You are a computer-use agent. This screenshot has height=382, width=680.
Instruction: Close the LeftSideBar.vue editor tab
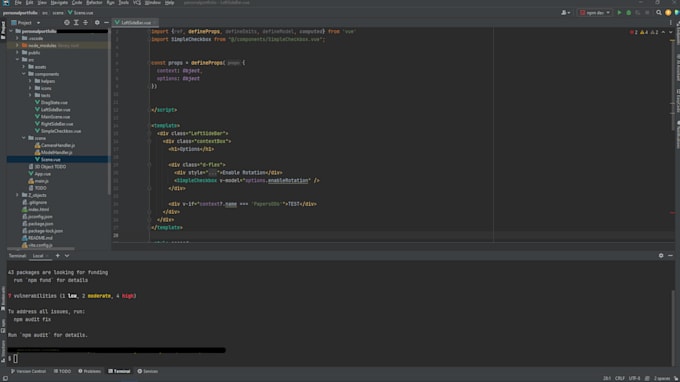tap(155, 23)
